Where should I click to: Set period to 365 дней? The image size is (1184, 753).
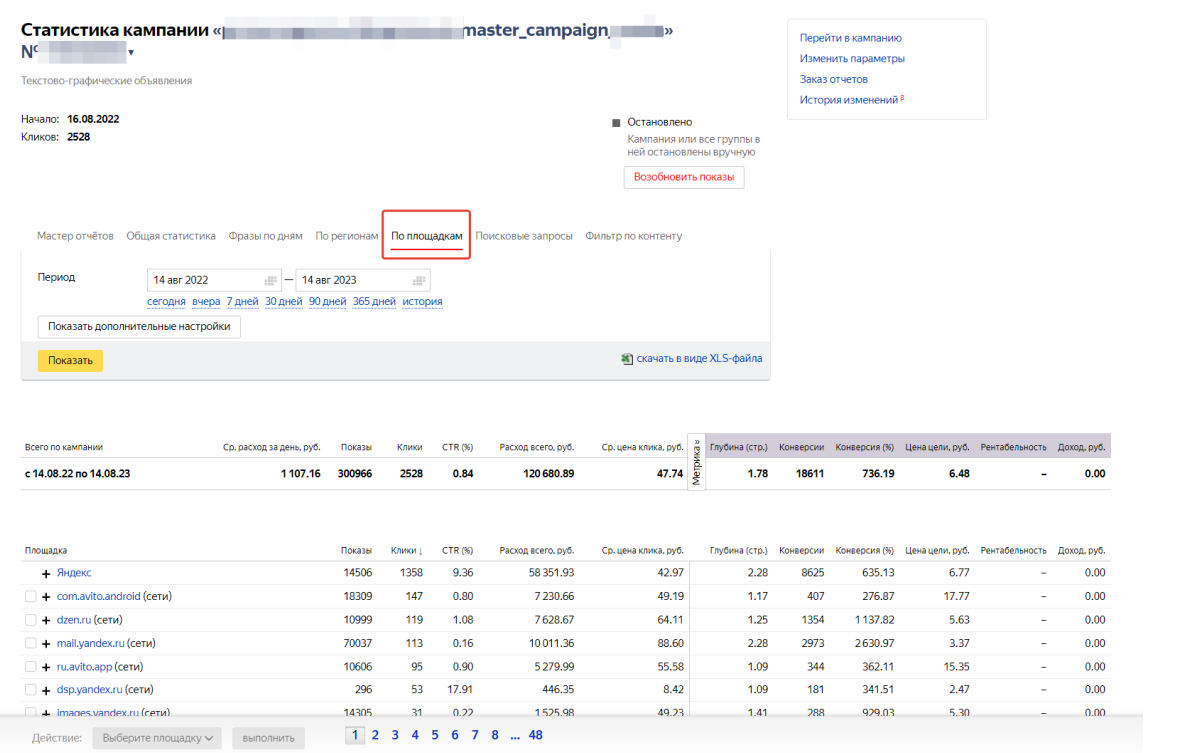pos(374,301)
